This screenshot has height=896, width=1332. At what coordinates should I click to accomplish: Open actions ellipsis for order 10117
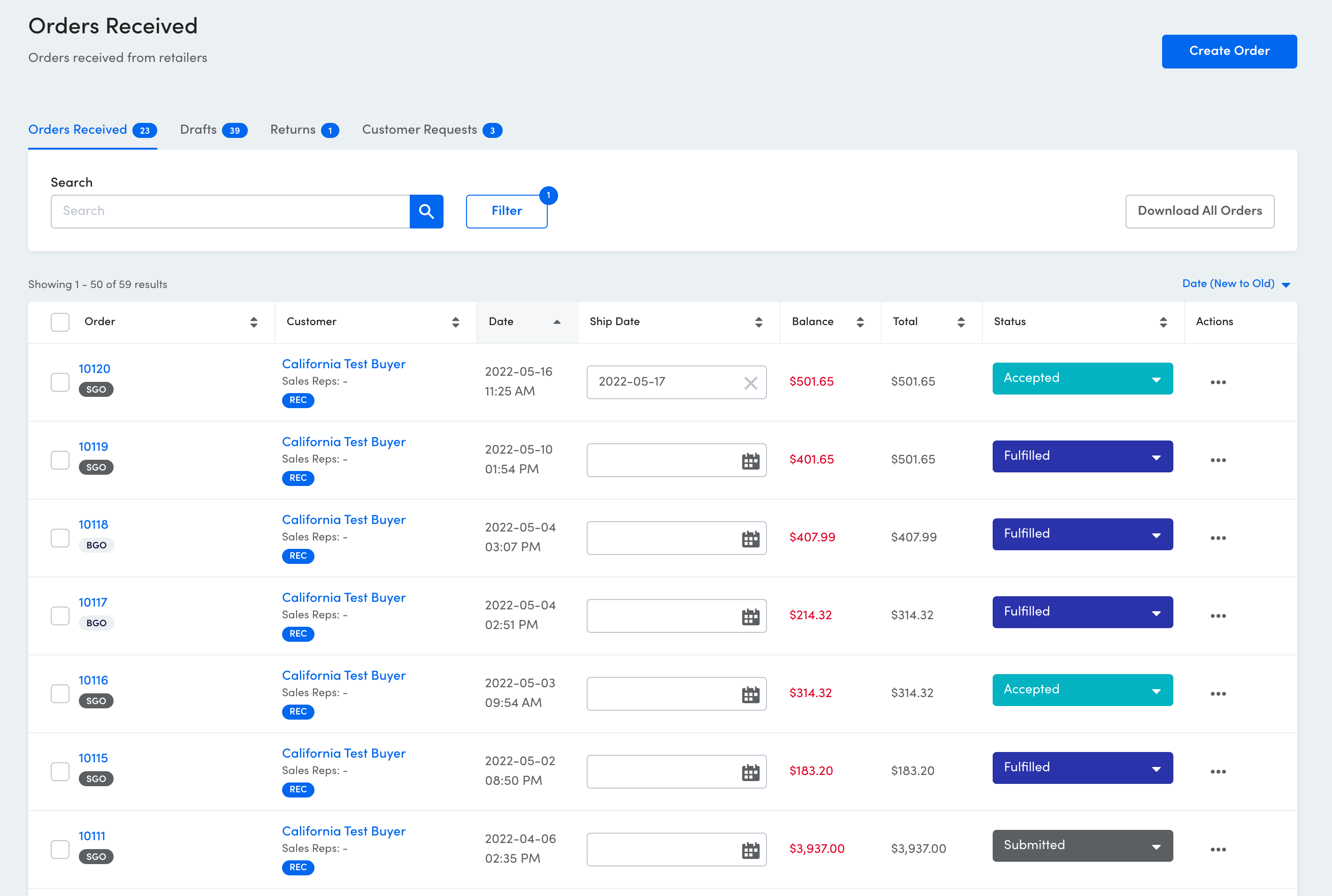(1218, 616)
